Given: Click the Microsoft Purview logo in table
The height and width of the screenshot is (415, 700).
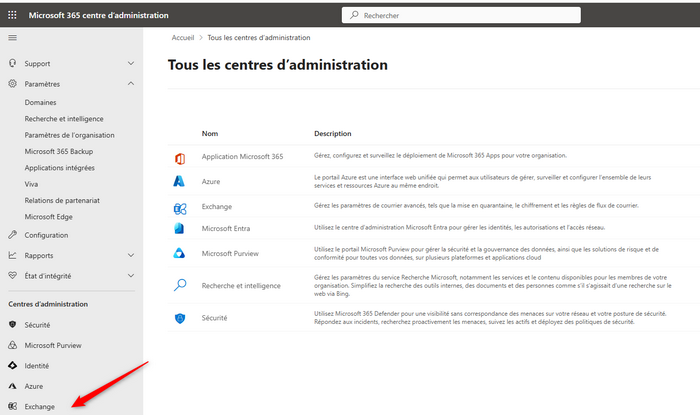Looking at the screenshot, I should (x=179, y=253).
